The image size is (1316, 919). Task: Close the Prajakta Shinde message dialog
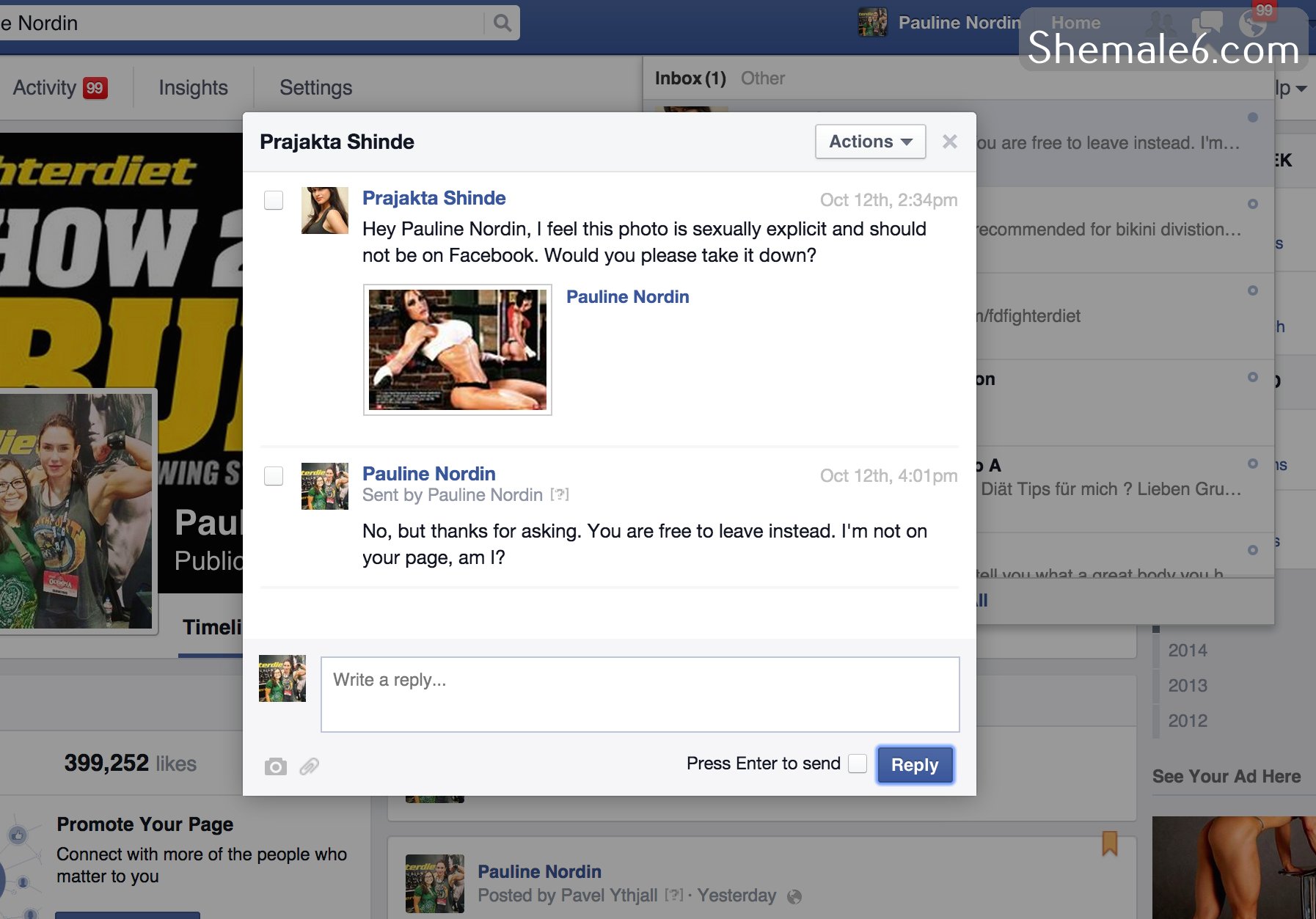click(x=950, y=142)
